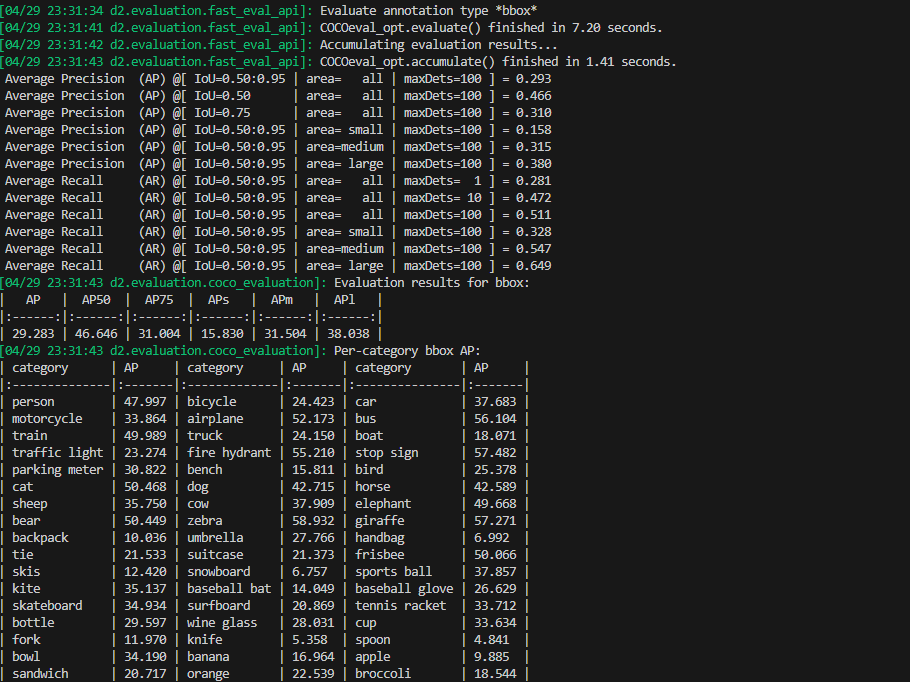
Task: Click the 'bowl' category cell
Action: (x=26, y=656)
